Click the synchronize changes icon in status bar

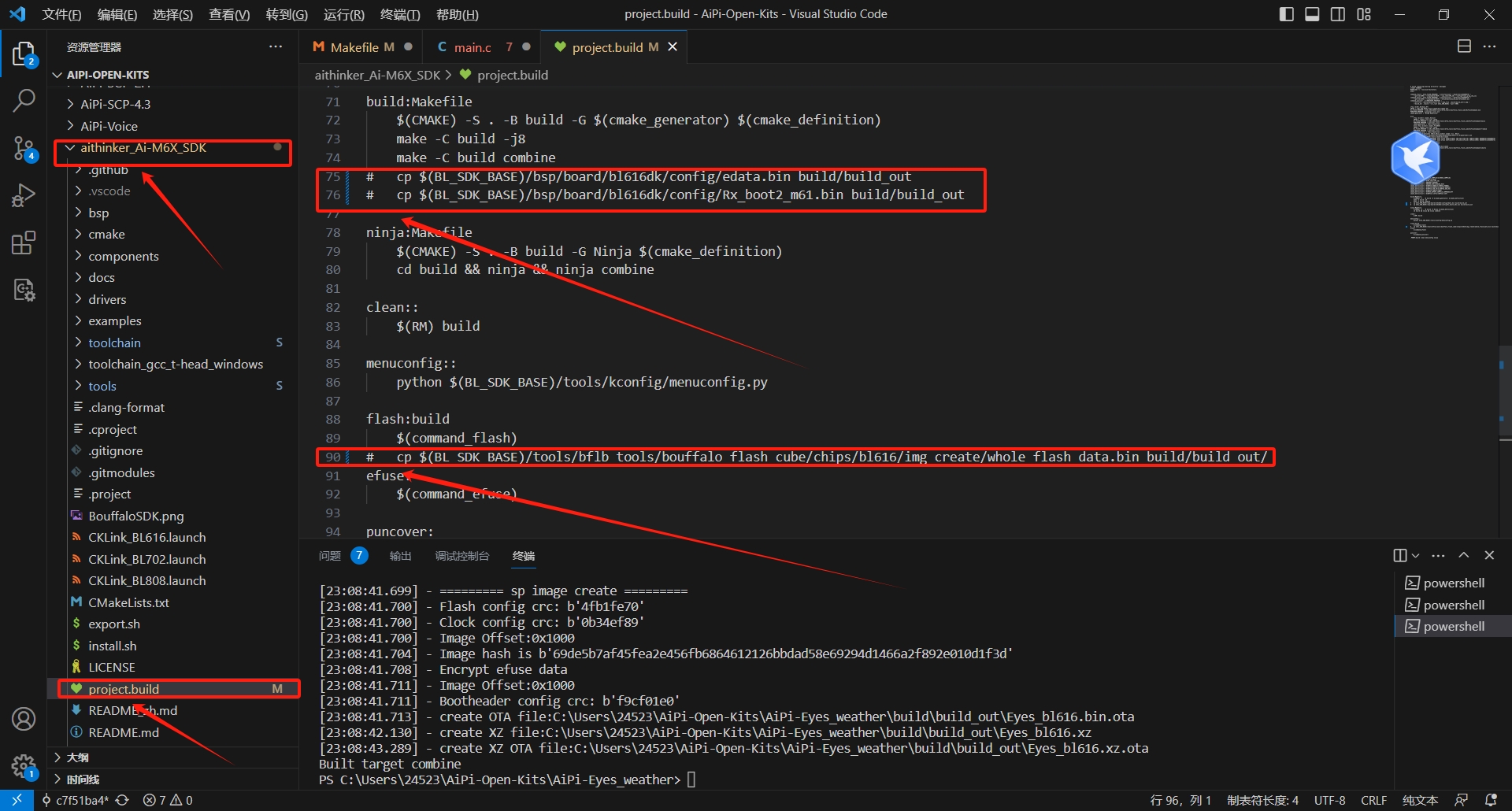point(123,800)
